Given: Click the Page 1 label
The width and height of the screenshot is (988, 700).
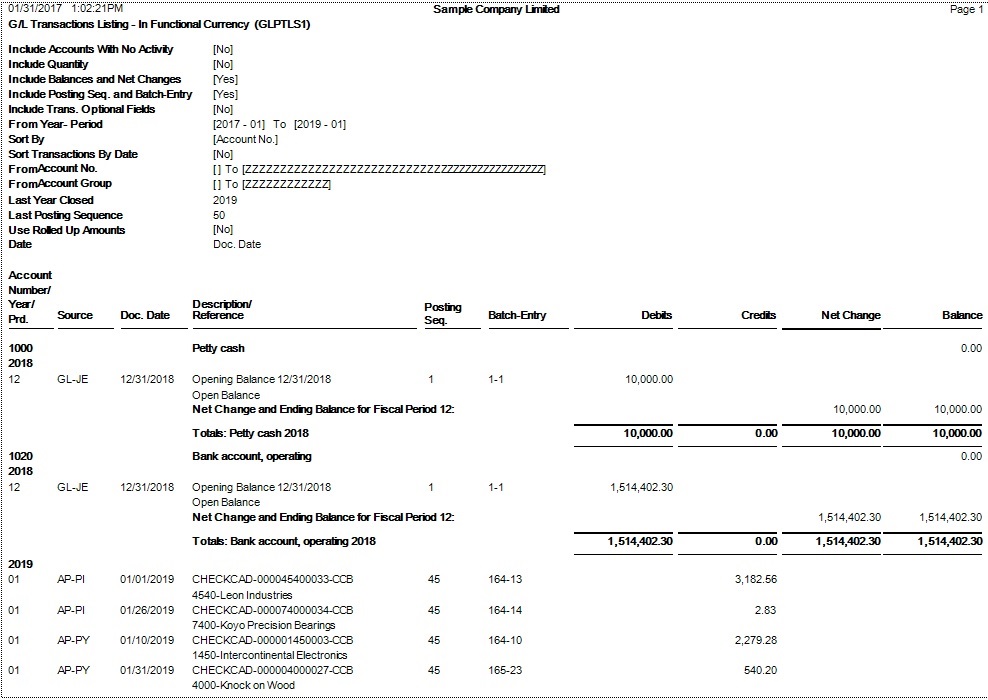Looking at the screenshot, I should point(966,10).
